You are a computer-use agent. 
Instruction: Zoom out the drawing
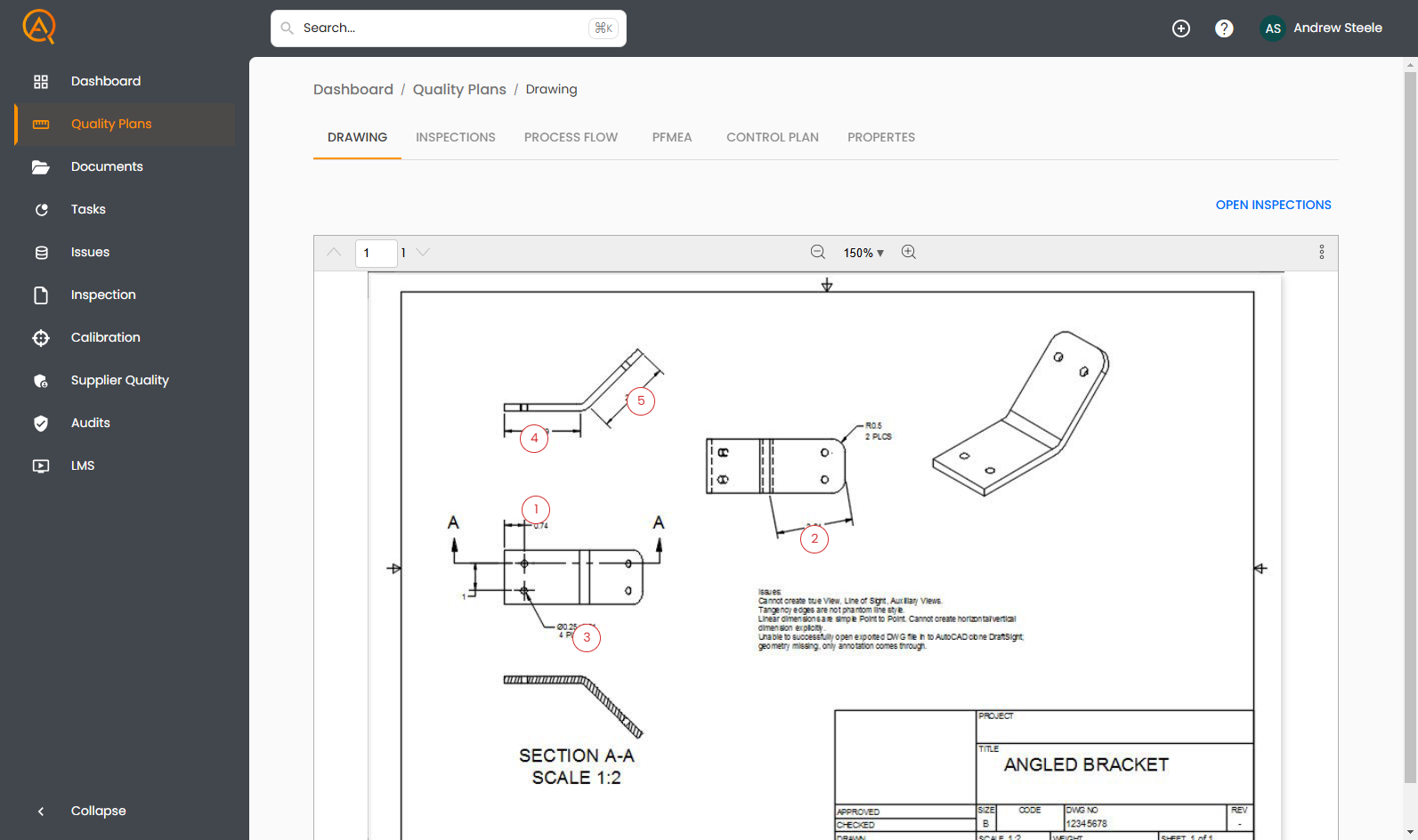point(818,253)
